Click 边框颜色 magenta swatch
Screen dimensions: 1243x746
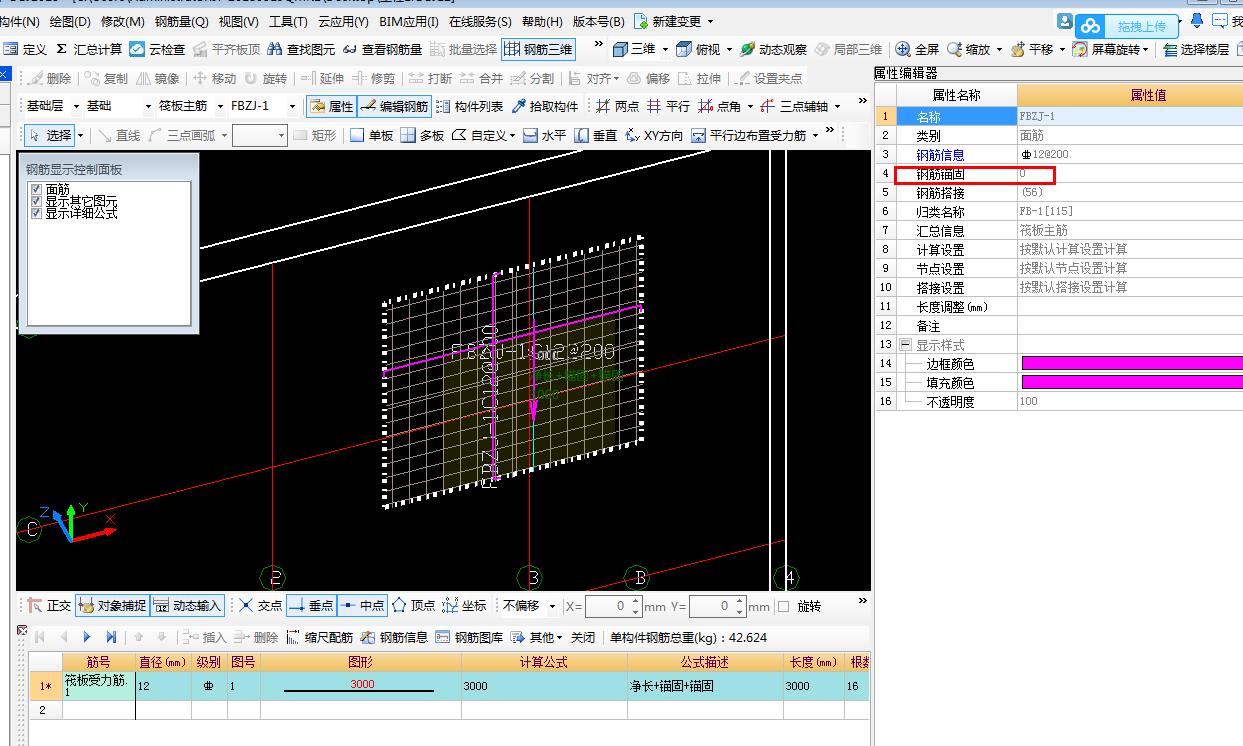pyautogui.click(x=1131, y=363)
